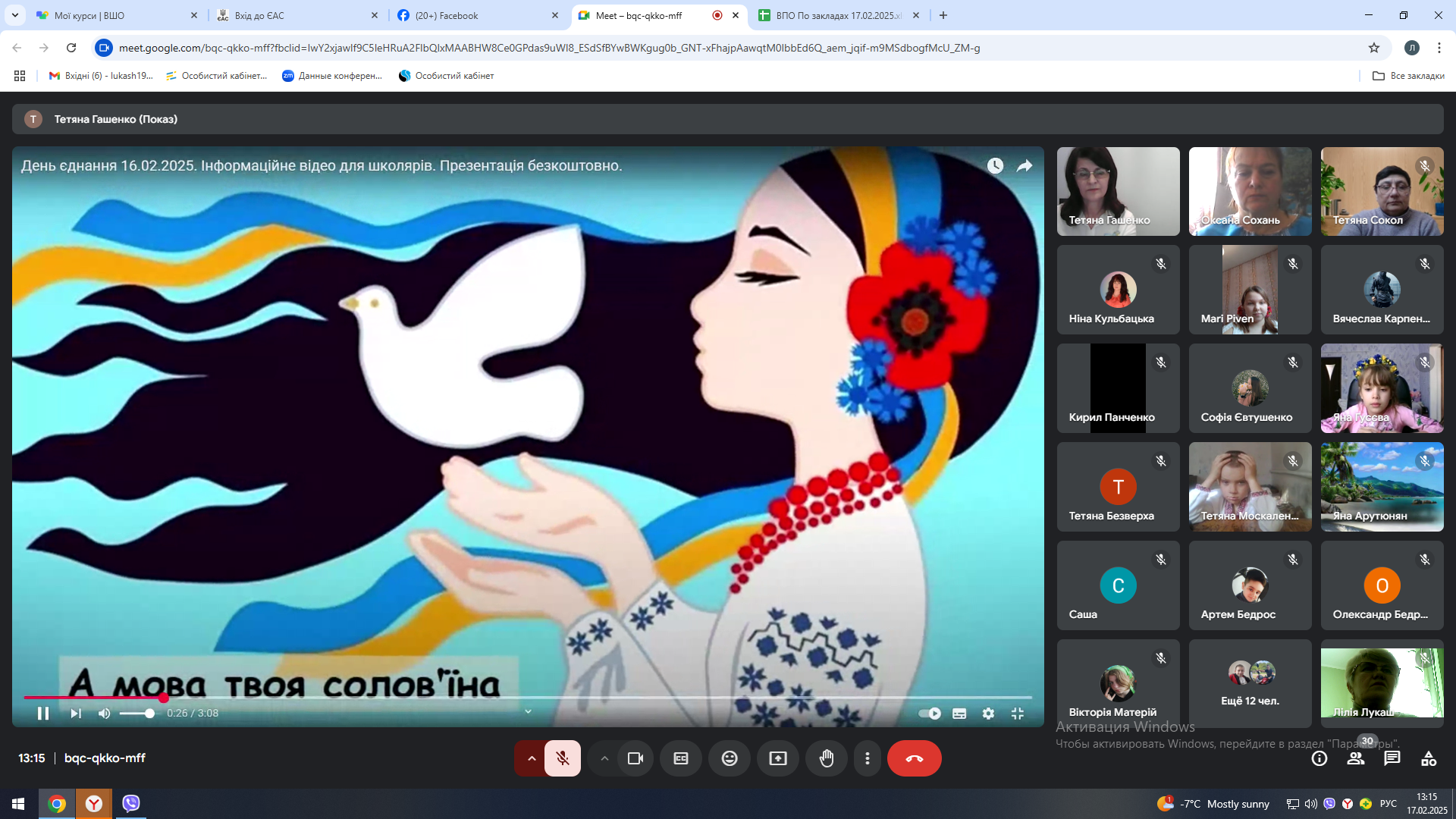1456x819 pixels.
Task: Switch the РУС keyboard language
Action: click(1389, 804)
